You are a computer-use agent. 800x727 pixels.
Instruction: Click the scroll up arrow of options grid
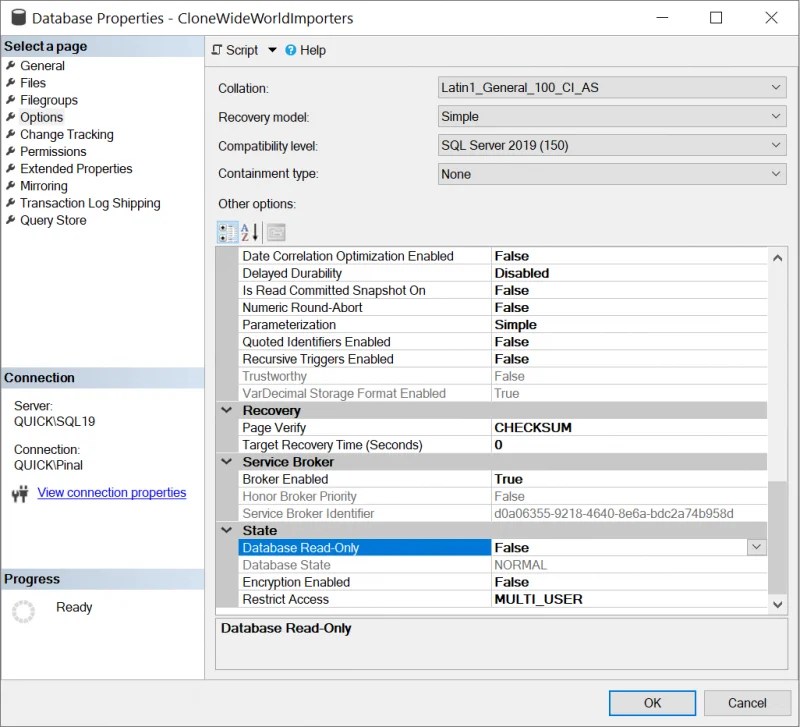[778, 258]
